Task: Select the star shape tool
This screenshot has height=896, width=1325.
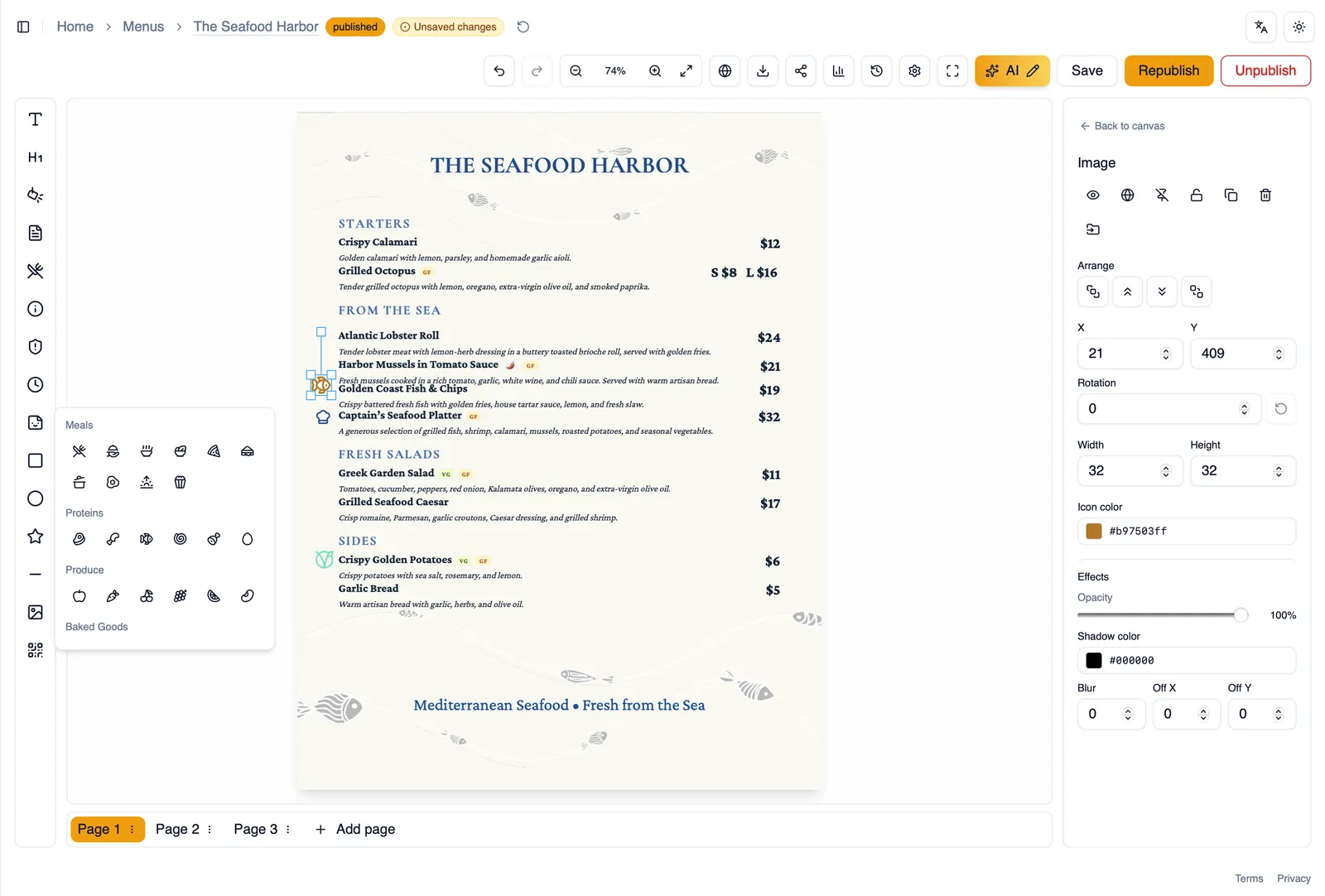Action: coord(35,537)
